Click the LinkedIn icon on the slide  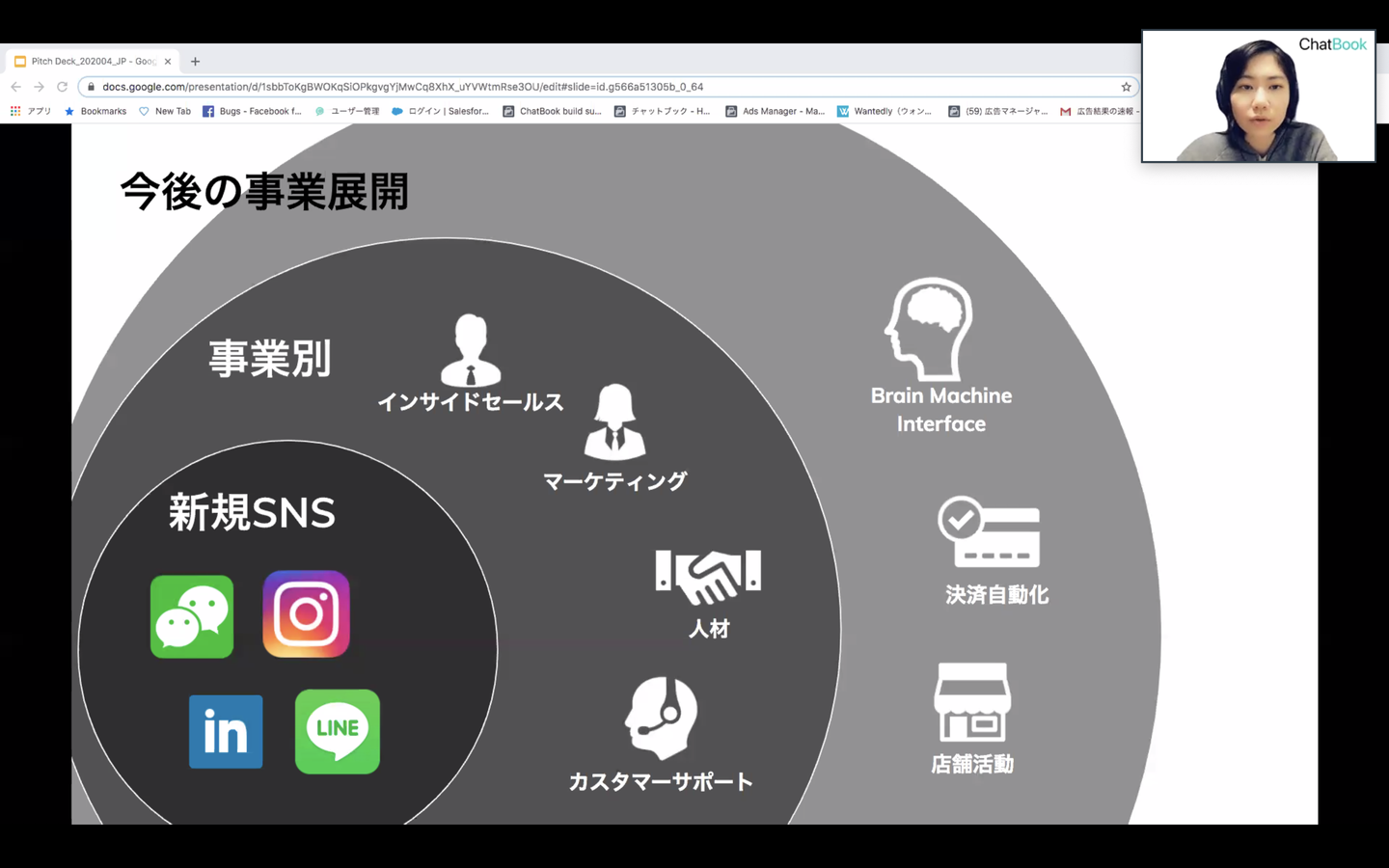[x=226, y=732]
